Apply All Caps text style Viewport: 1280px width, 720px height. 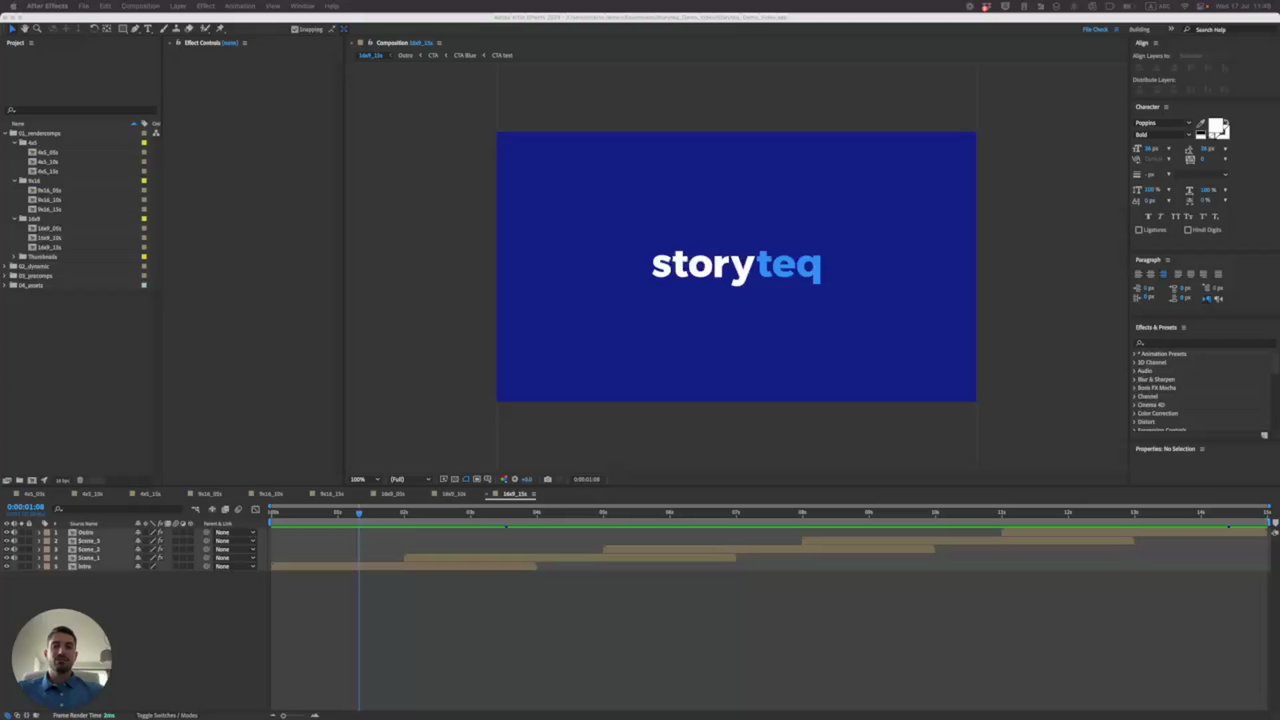click(x=1176, y=217)
